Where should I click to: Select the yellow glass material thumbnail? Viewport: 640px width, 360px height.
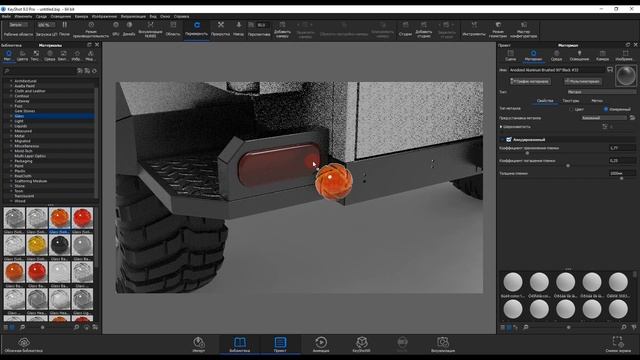click(37, 245)
